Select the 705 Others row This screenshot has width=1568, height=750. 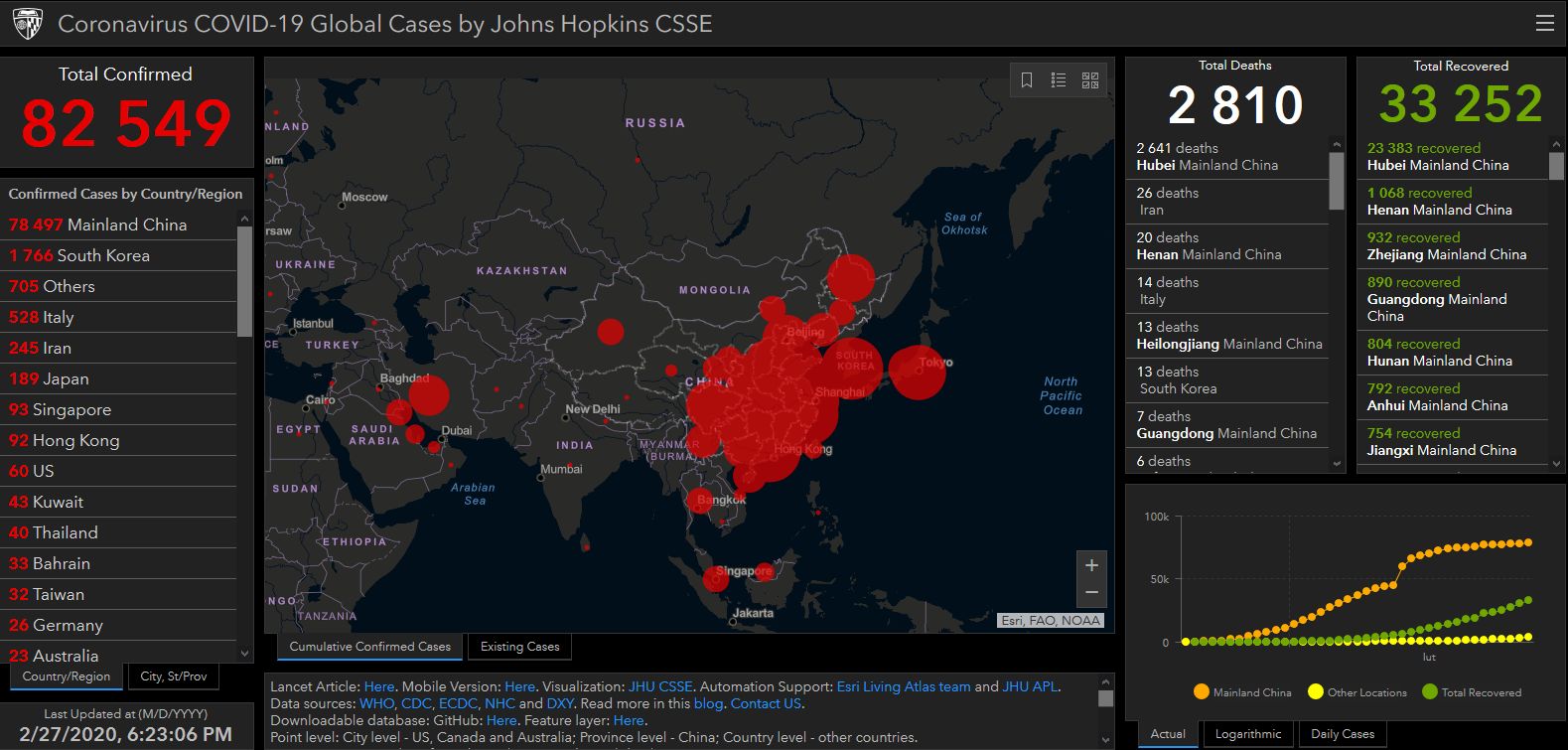pos(119,286)
